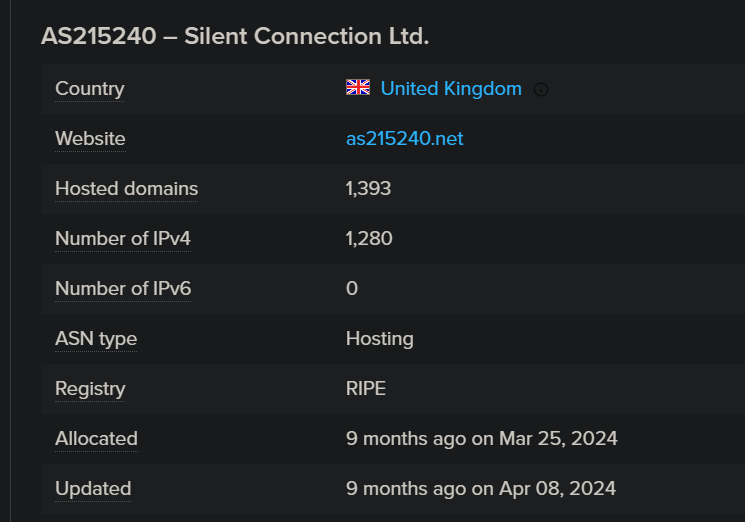Click the Country field label
This screenshot has height=522, width=745.
90,88
